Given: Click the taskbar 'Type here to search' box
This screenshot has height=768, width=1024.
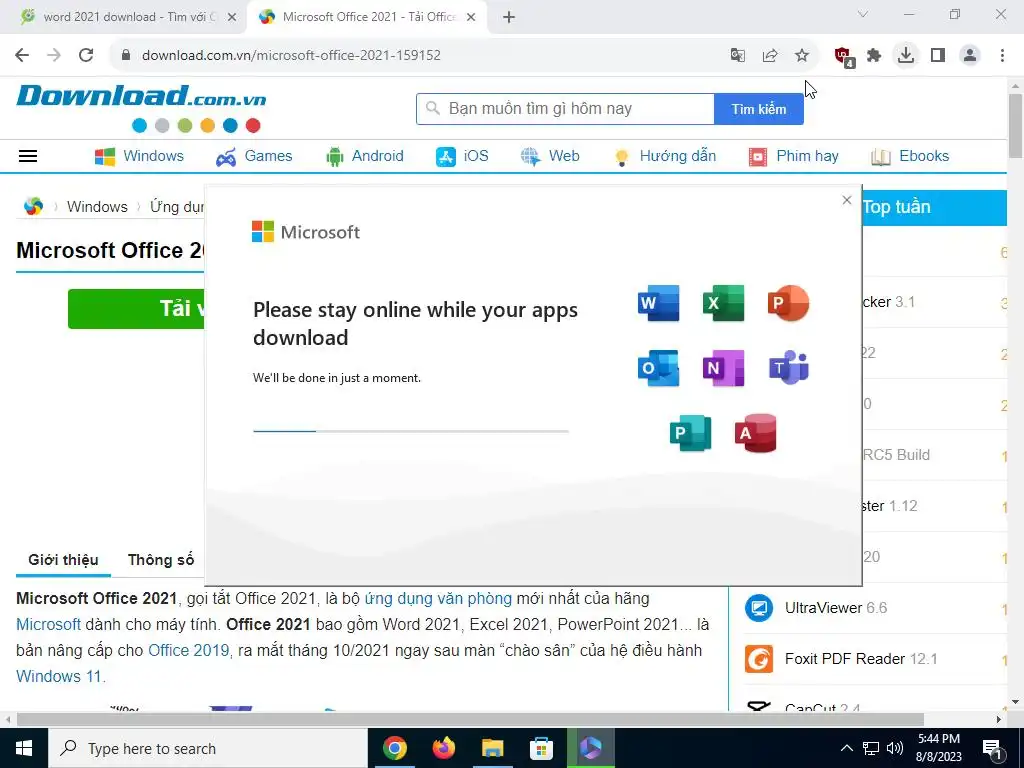Looking at the screenshot, I should point(208,748).
